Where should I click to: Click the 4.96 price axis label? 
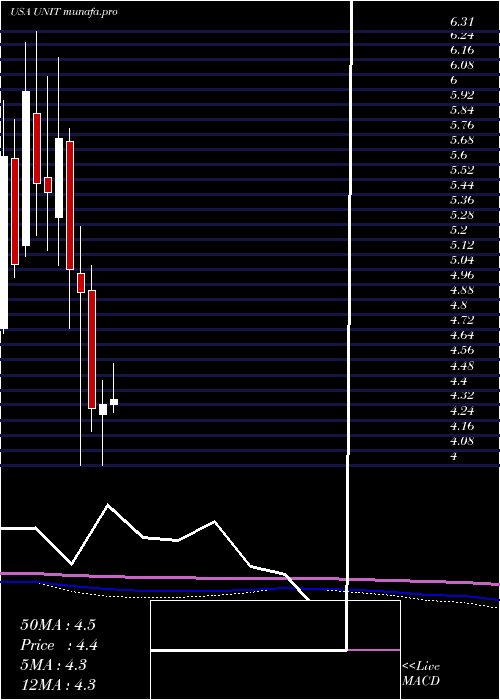click(x=462, y=275)
